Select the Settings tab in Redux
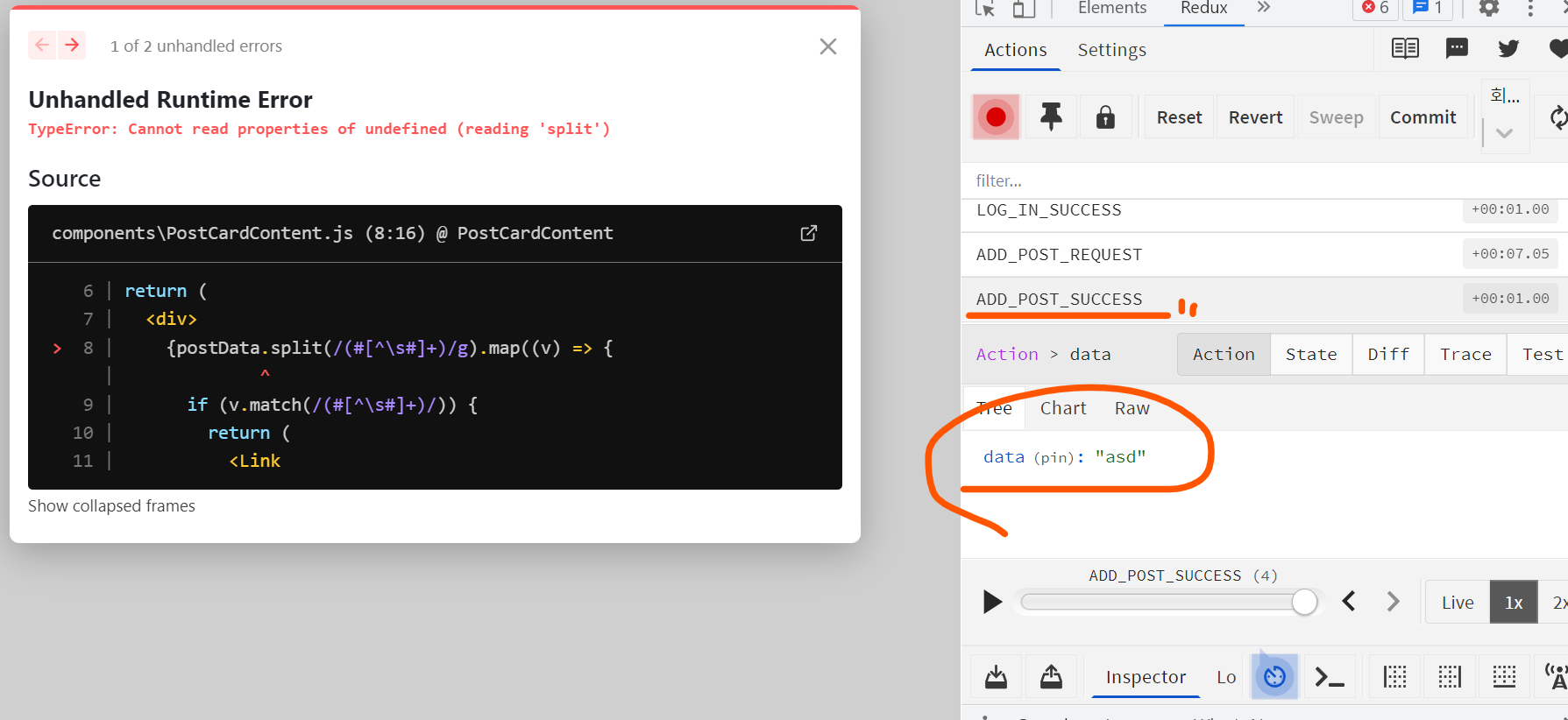1568x720 pixels. click(1111, 50)
